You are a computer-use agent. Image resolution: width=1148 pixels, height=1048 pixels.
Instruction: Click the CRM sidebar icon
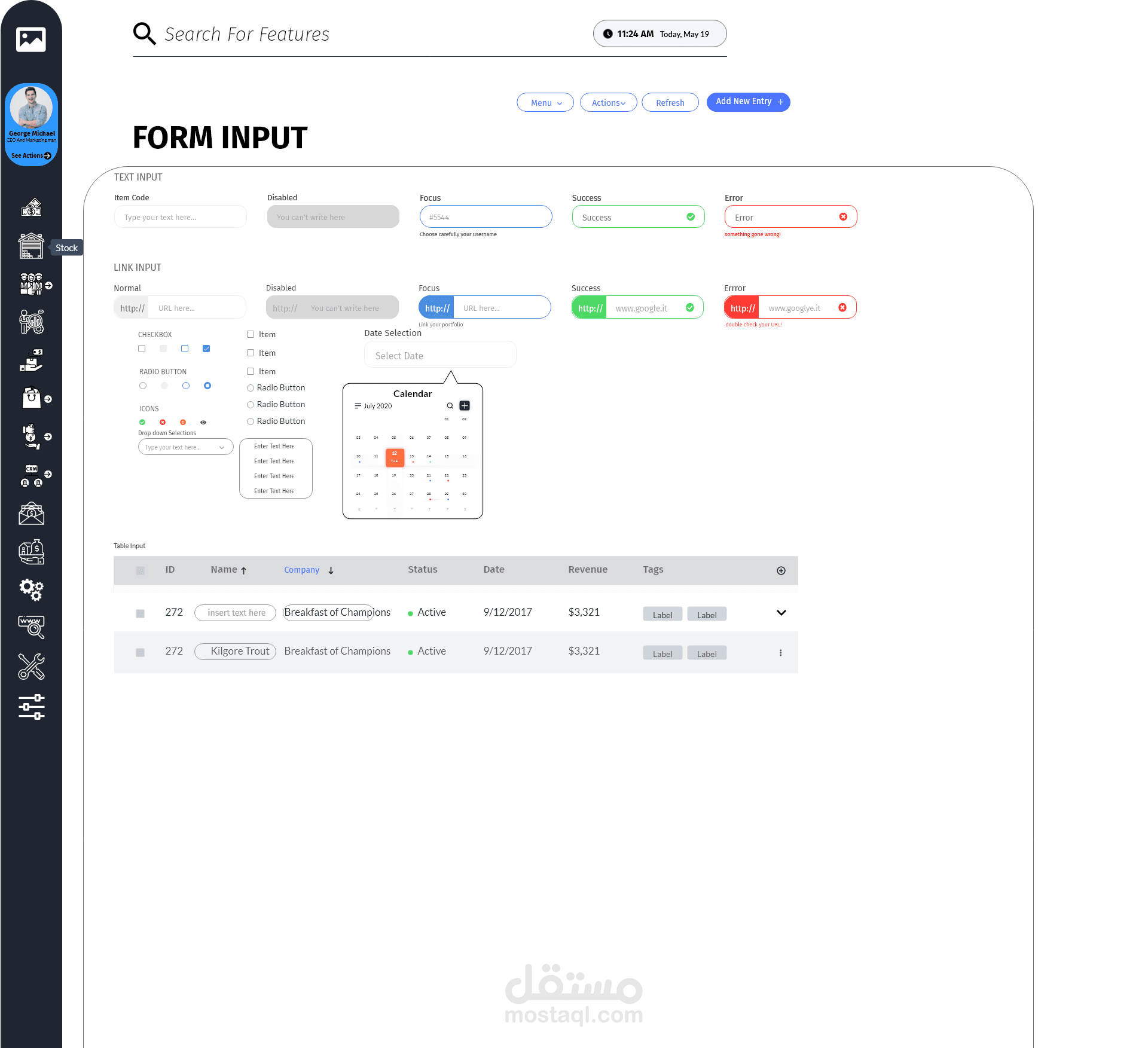(32, 475)
